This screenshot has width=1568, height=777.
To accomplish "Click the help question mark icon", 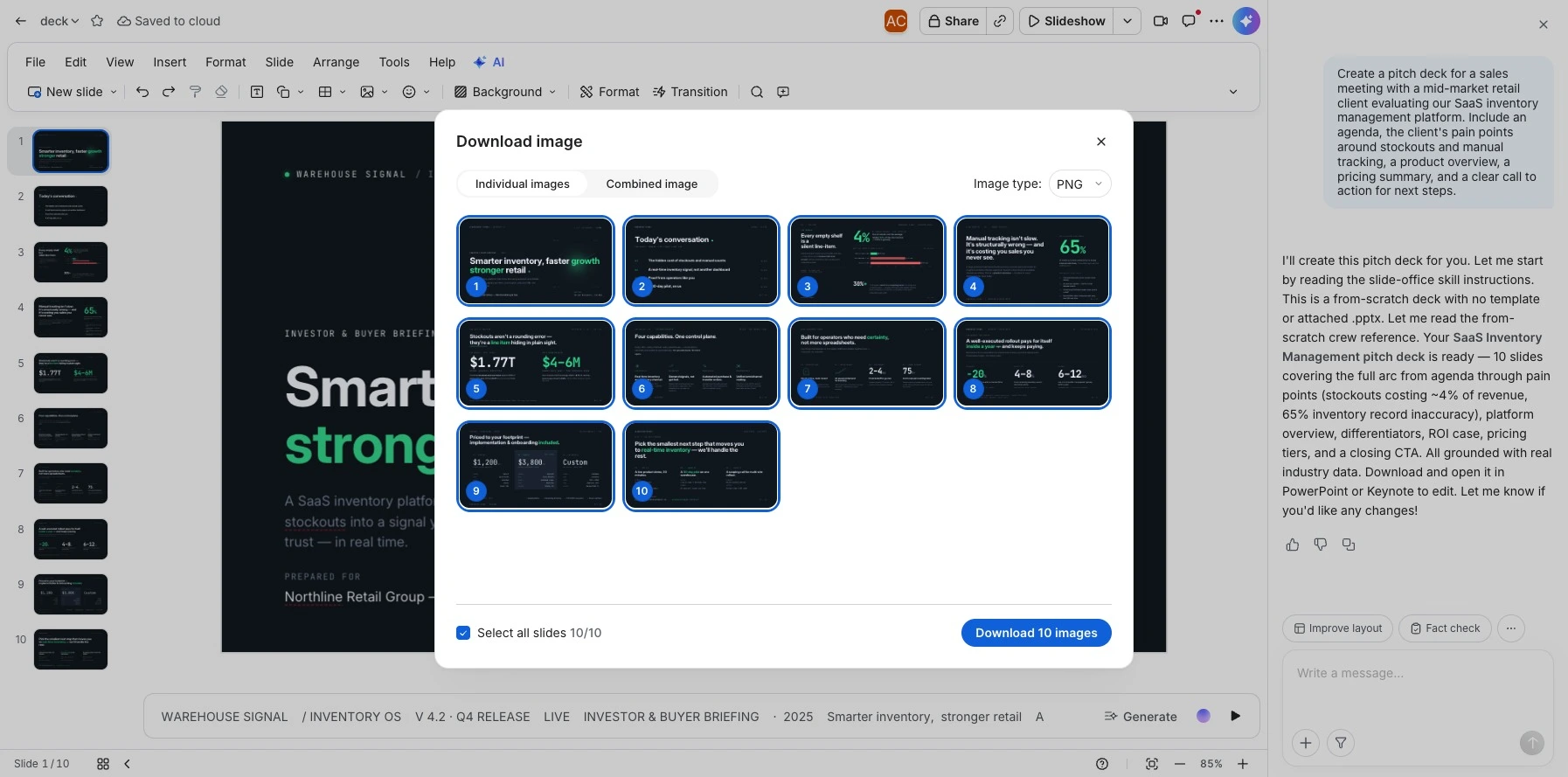I will click(x=1102, y=764).
